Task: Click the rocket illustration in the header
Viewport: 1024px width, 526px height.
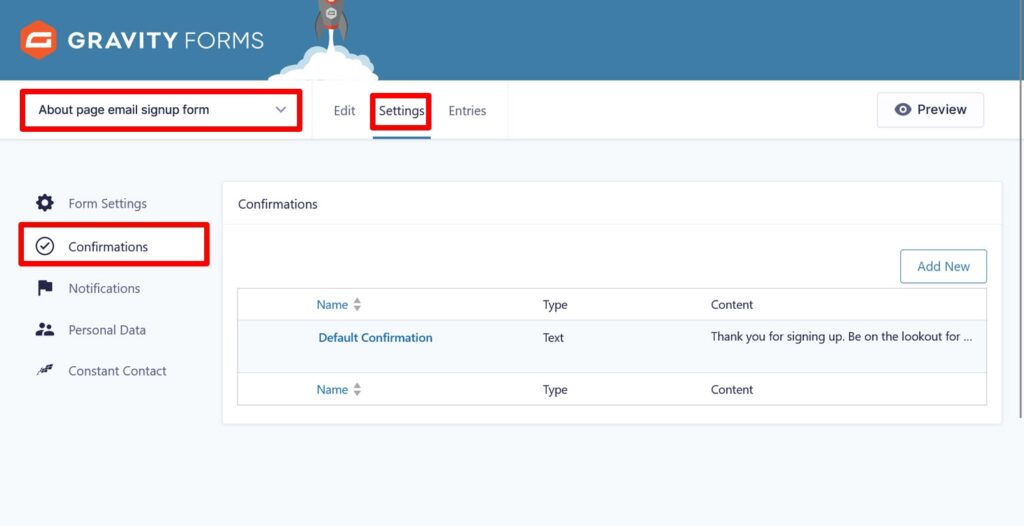Action: click(330, 22)
